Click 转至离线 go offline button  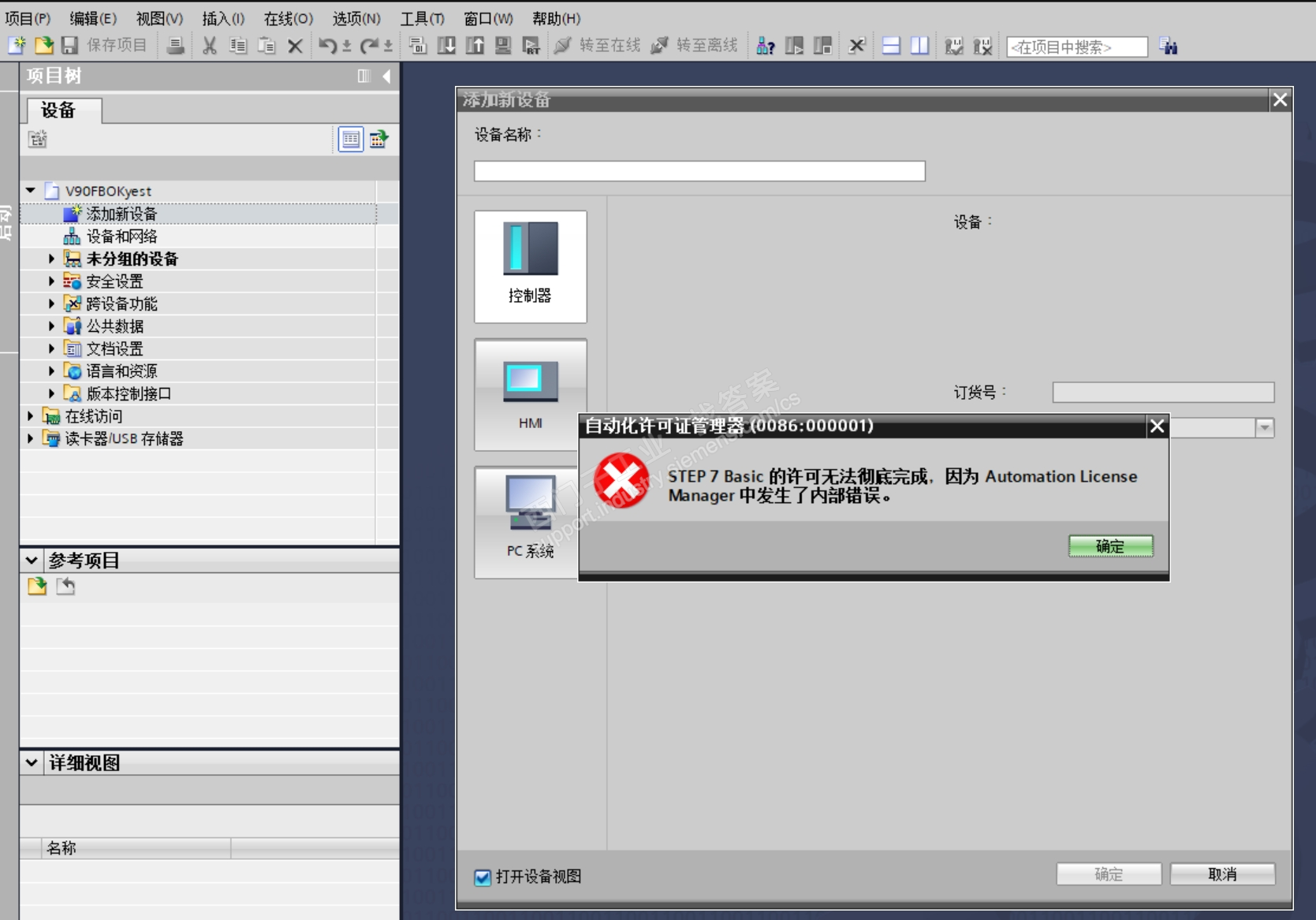694,46
